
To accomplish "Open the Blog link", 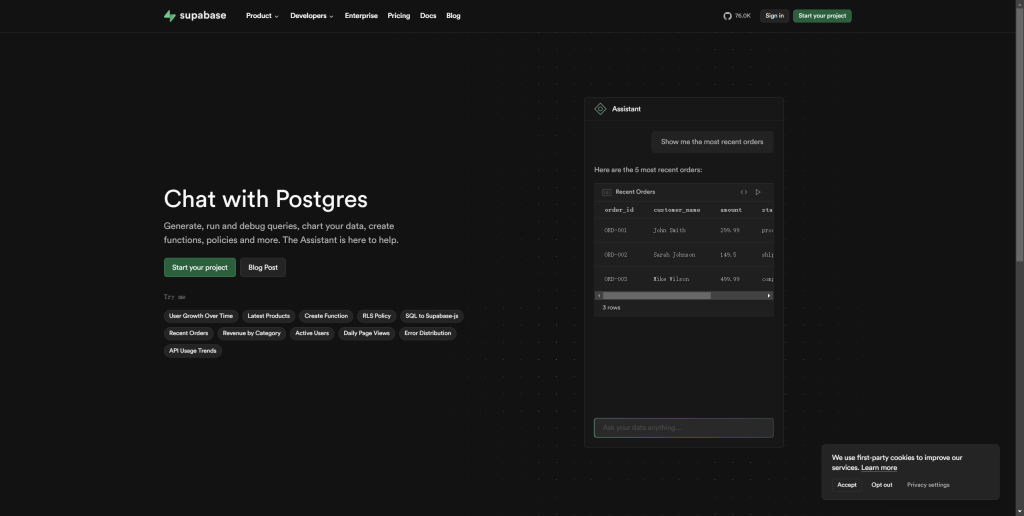I will tap(453, 16).
